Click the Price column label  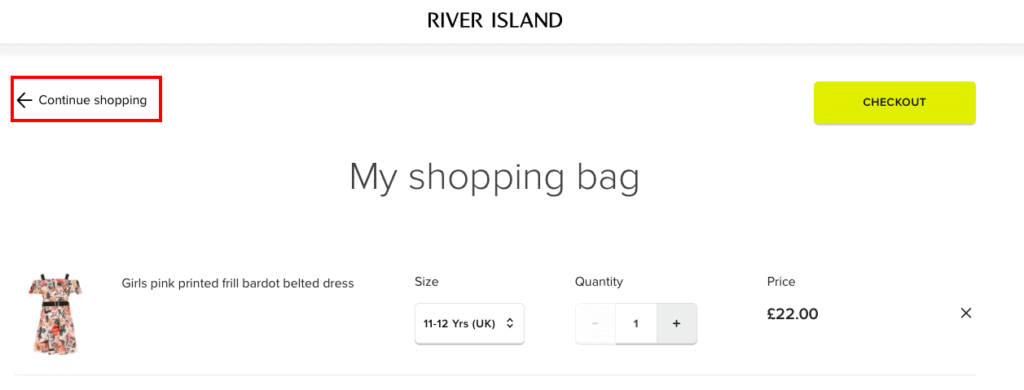[x=781, y=282]
